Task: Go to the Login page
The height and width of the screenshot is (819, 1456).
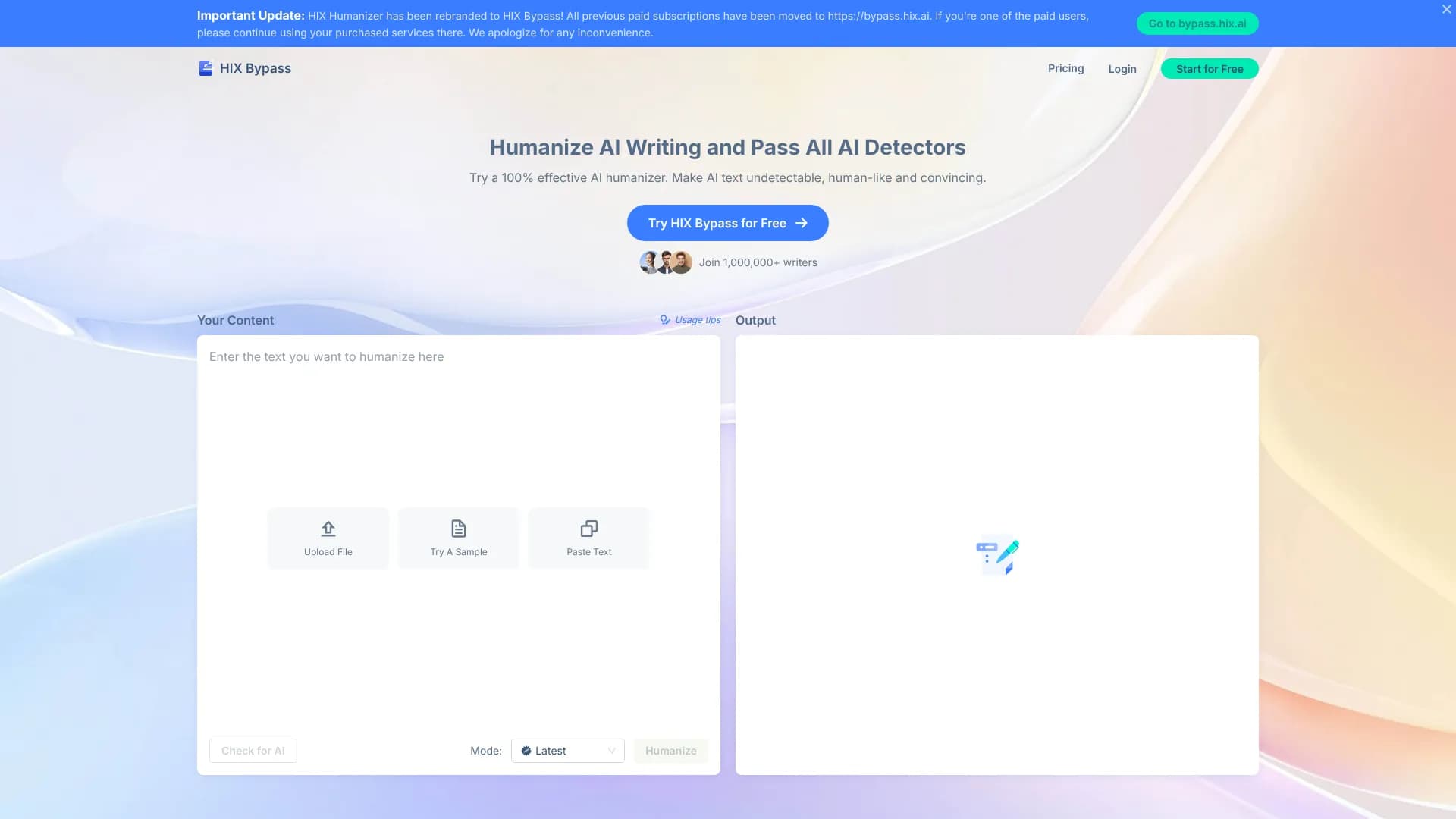Action: (1122, 69)
